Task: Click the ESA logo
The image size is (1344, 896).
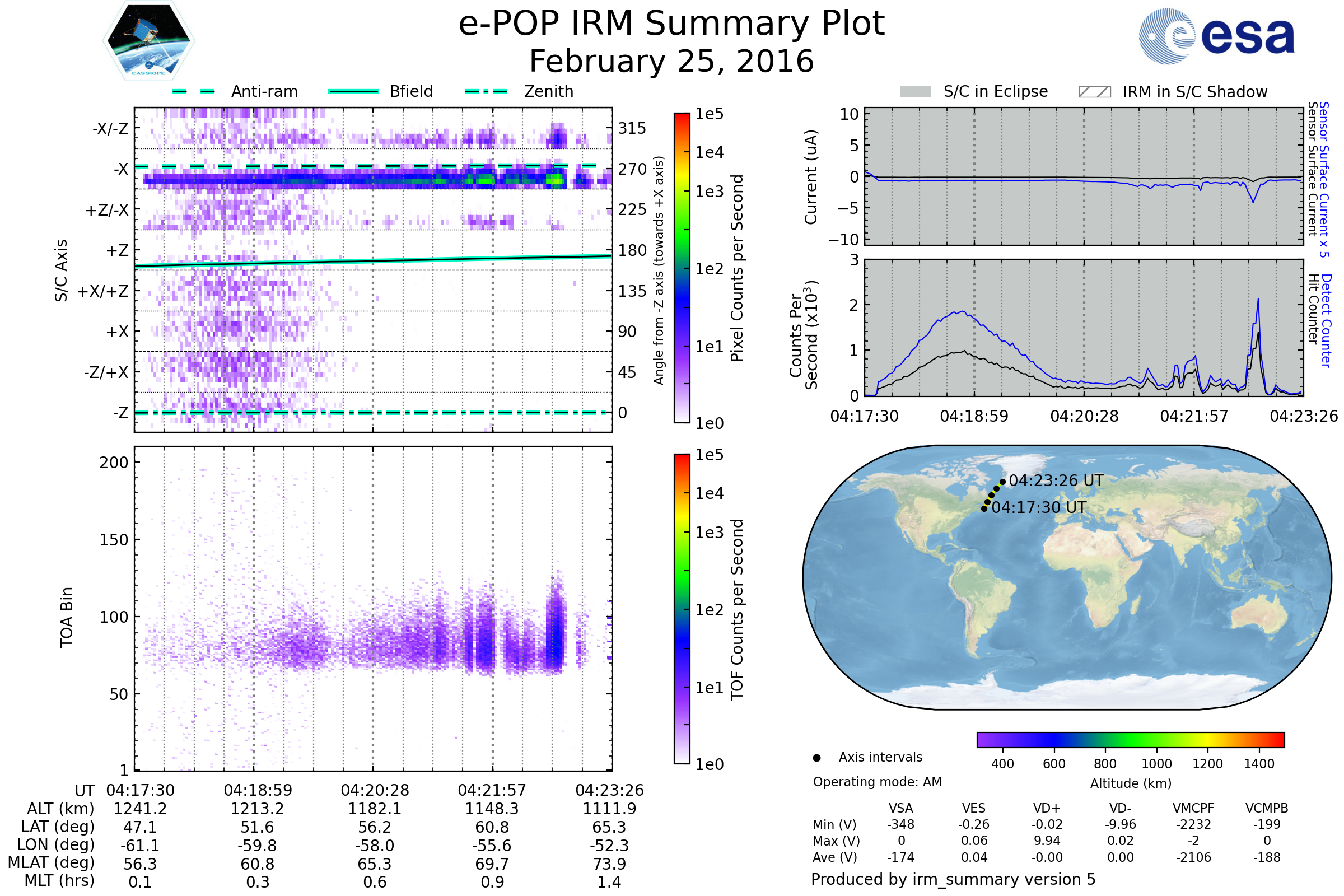Action: 1216,36
